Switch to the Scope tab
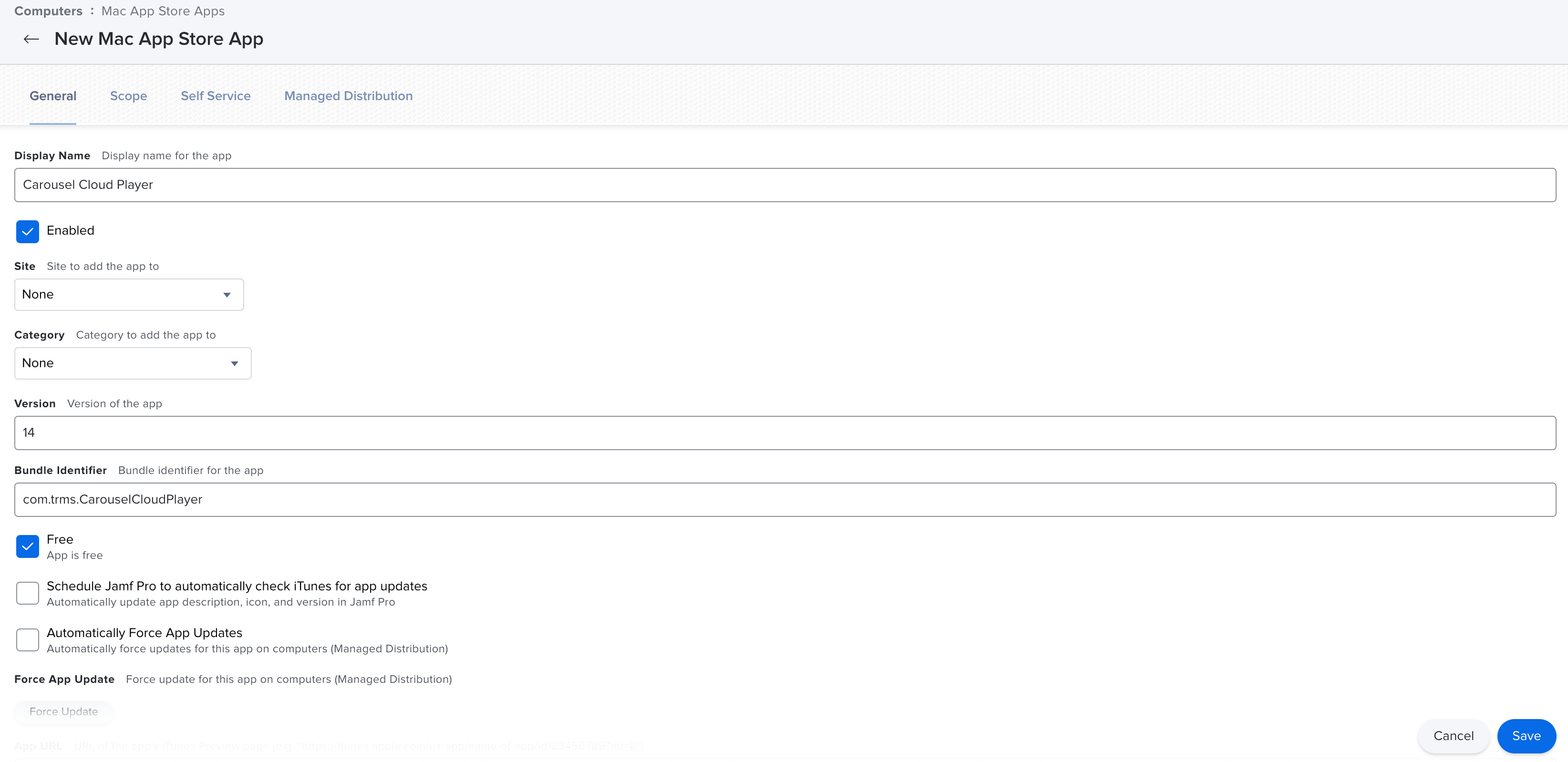Viewport: 1568px width, 762px height. coord(128,95)
